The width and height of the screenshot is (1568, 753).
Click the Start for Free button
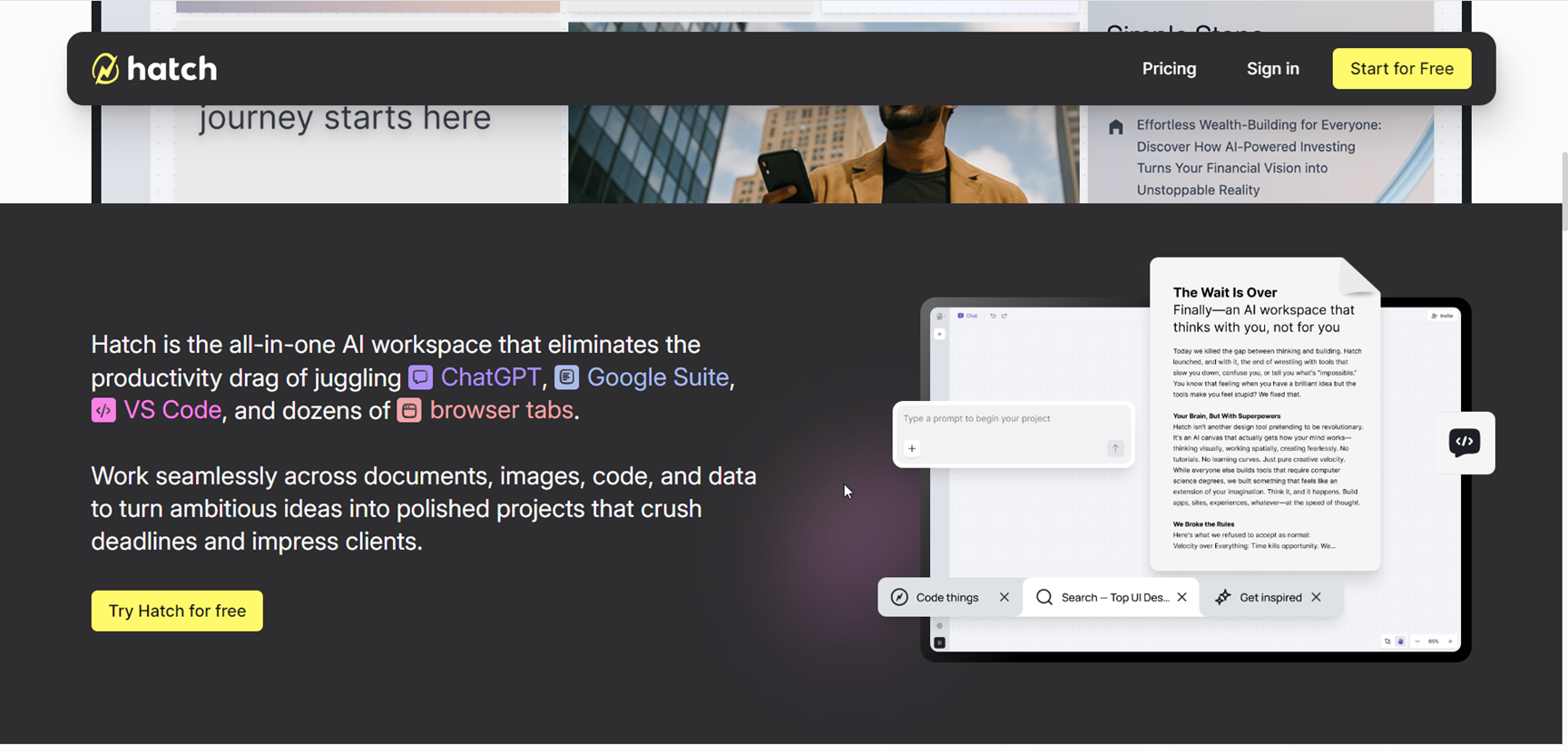[x=1402, y=68]
